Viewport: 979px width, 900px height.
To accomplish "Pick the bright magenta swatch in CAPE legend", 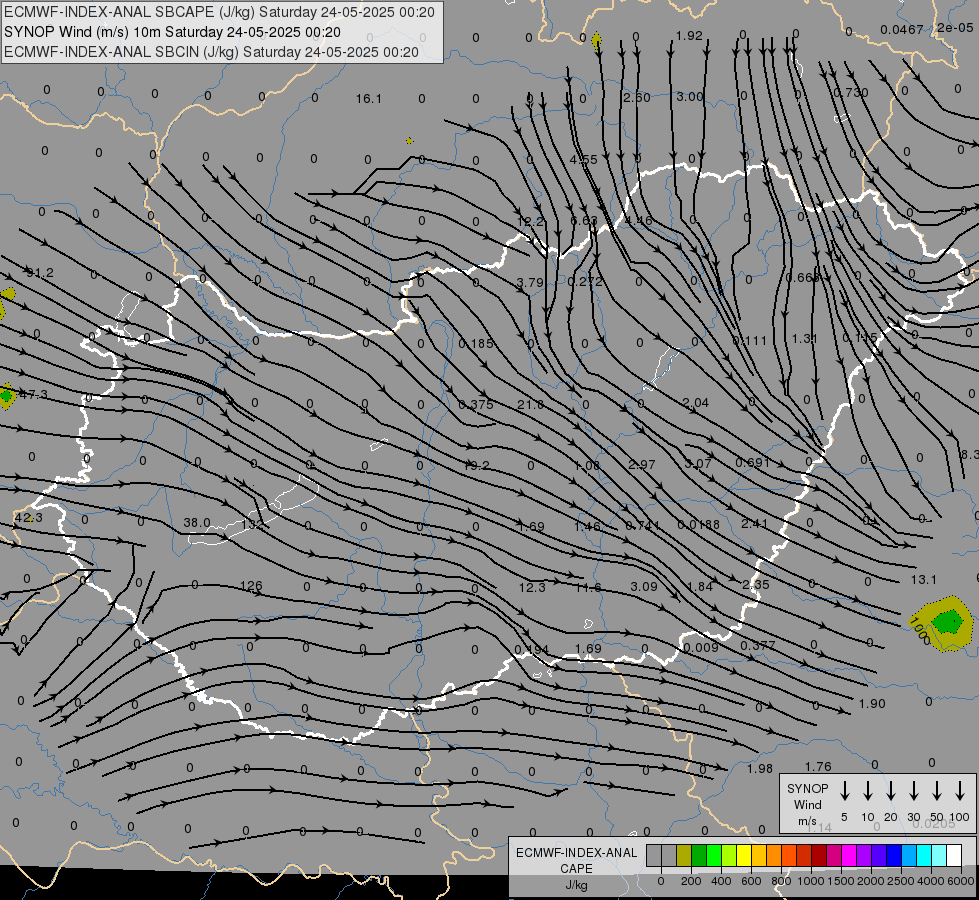I will coord(849,856).
